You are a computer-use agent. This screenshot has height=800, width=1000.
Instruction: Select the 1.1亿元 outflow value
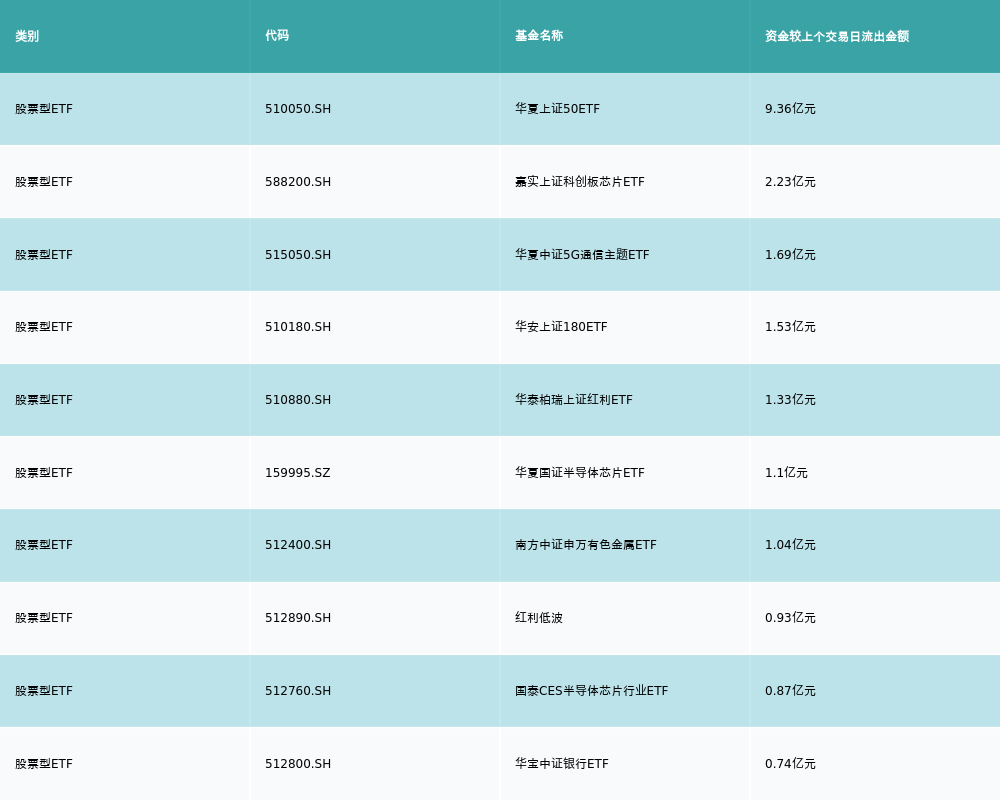(x=786, y=473)
